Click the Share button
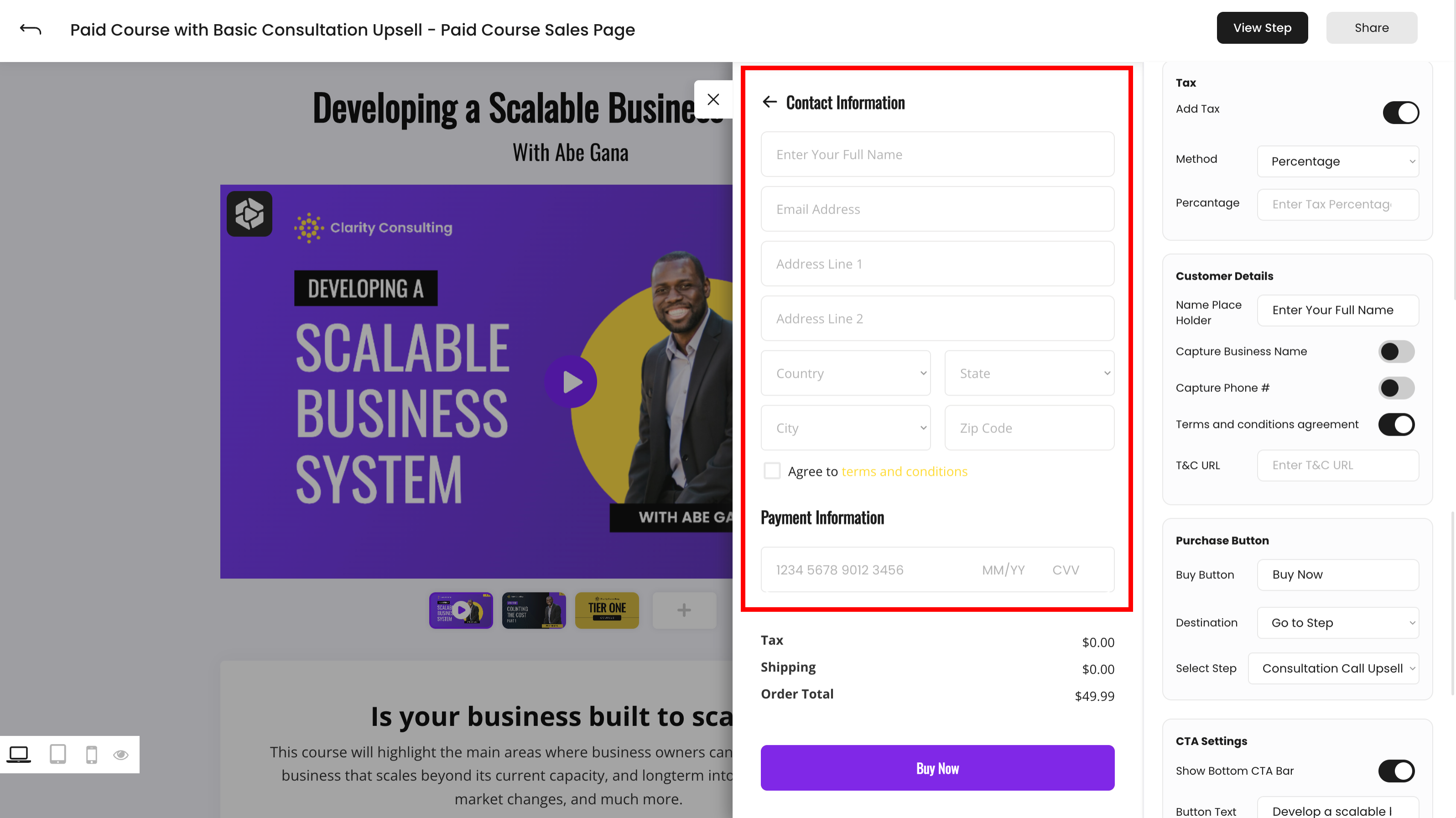Viewport: 1456px width, 818px height. click(1372, 27)
